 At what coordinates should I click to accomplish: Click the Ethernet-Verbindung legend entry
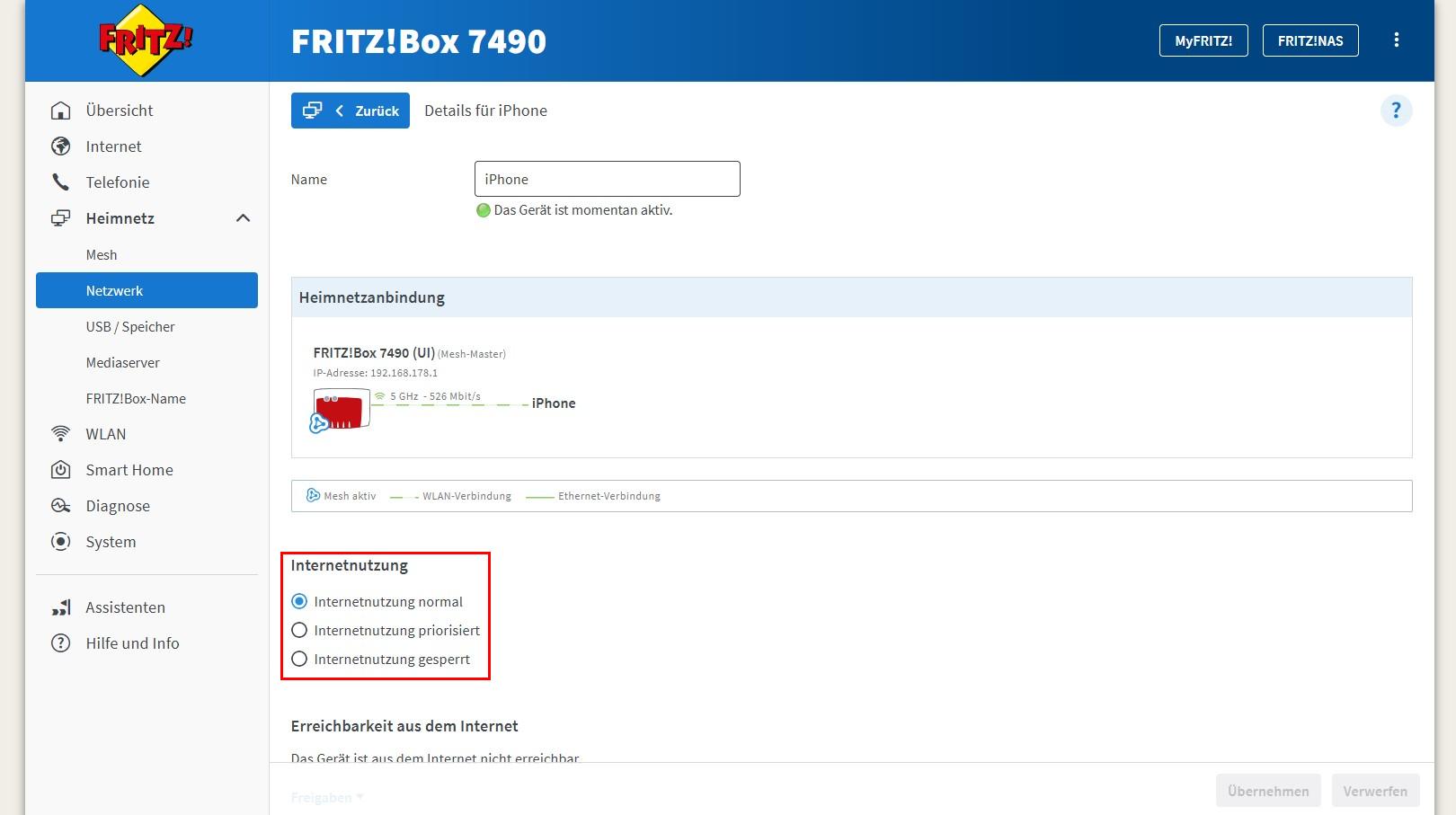(609, 496)
